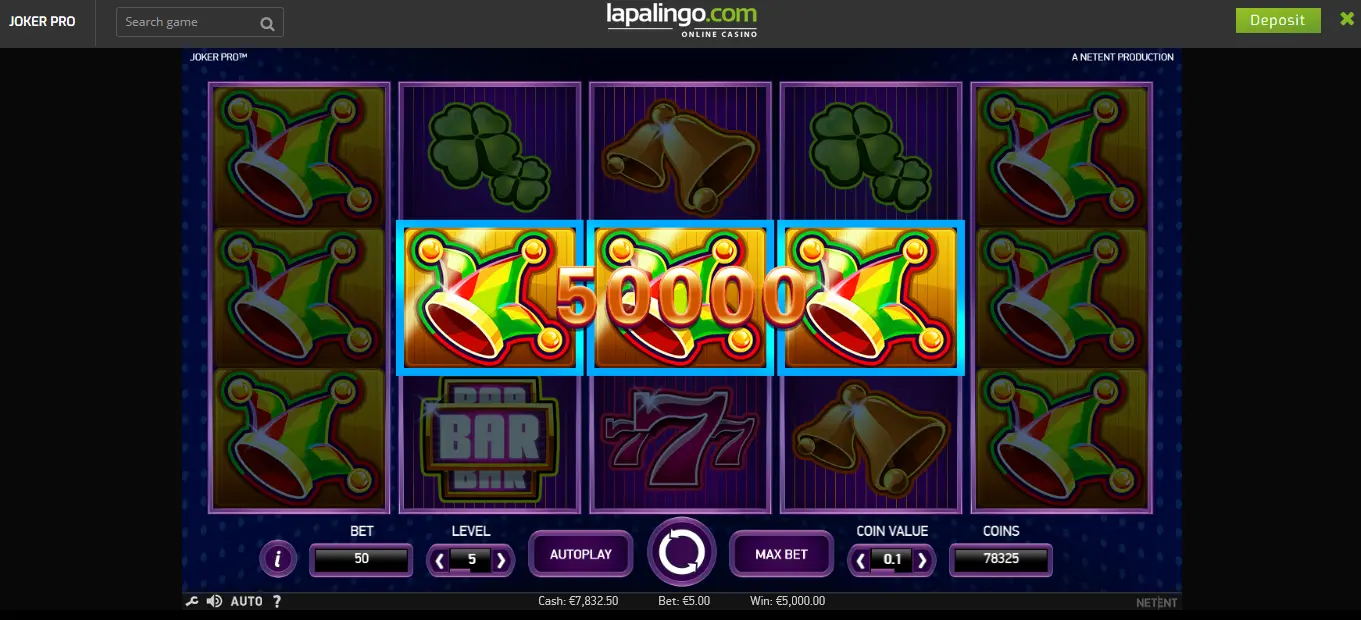Open the lapalingo.com logo link
The height and width of the screenshot is (620, 1361).
click(682, 20)
